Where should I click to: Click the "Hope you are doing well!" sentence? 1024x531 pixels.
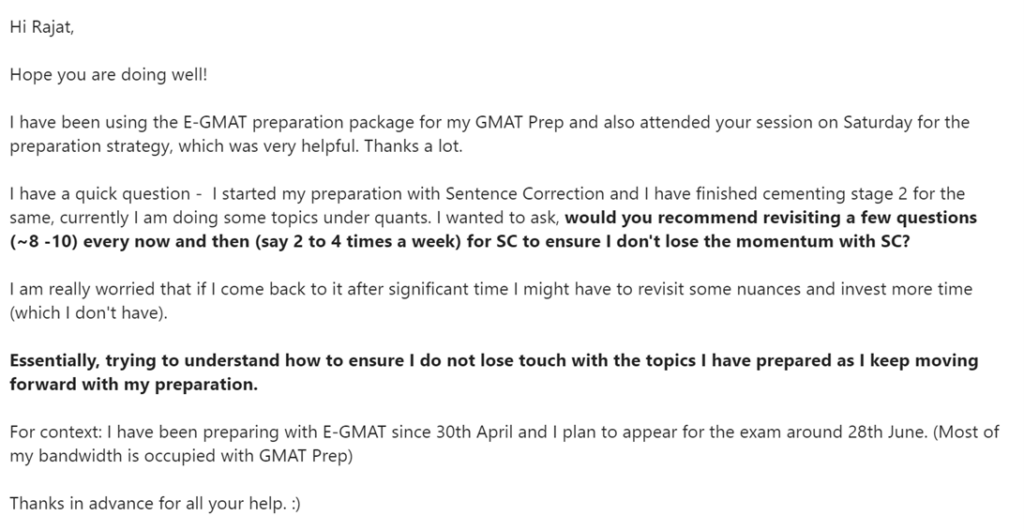[x=108, y=74]
